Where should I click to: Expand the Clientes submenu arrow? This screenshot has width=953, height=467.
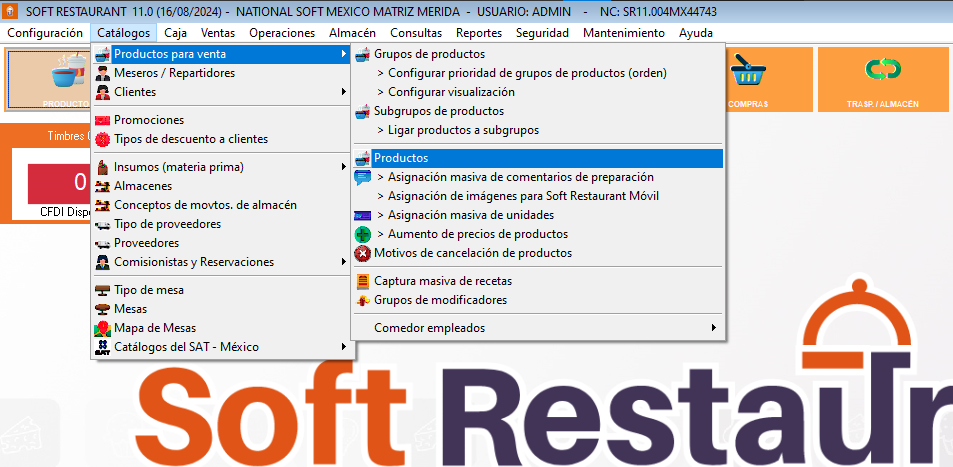pyautogui.click(x=344, y=92)
